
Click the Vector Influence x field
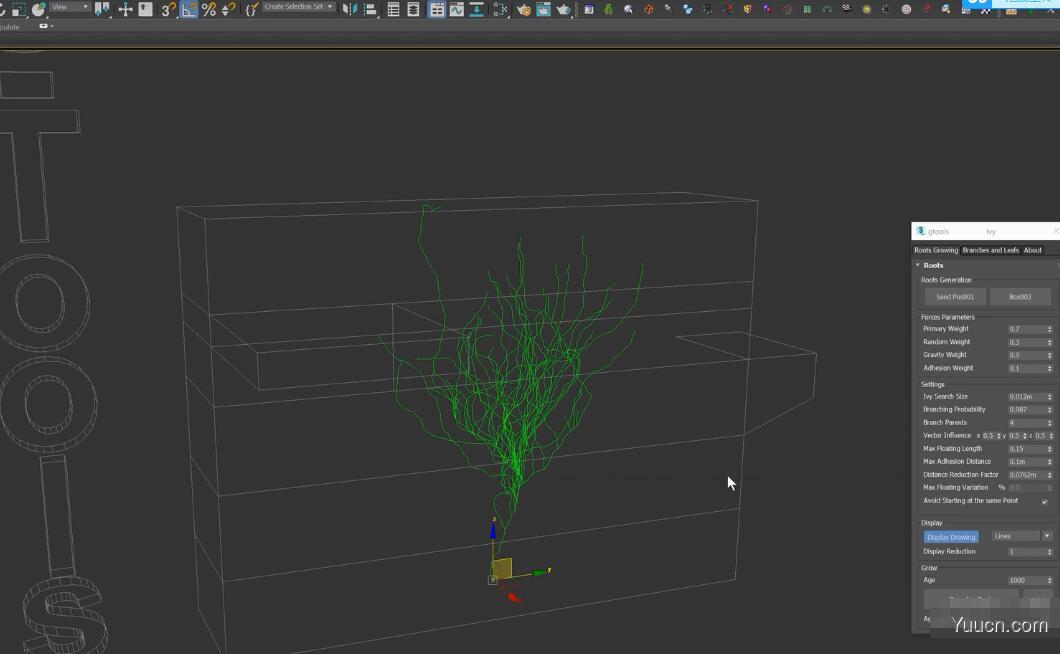coord(989,436)
